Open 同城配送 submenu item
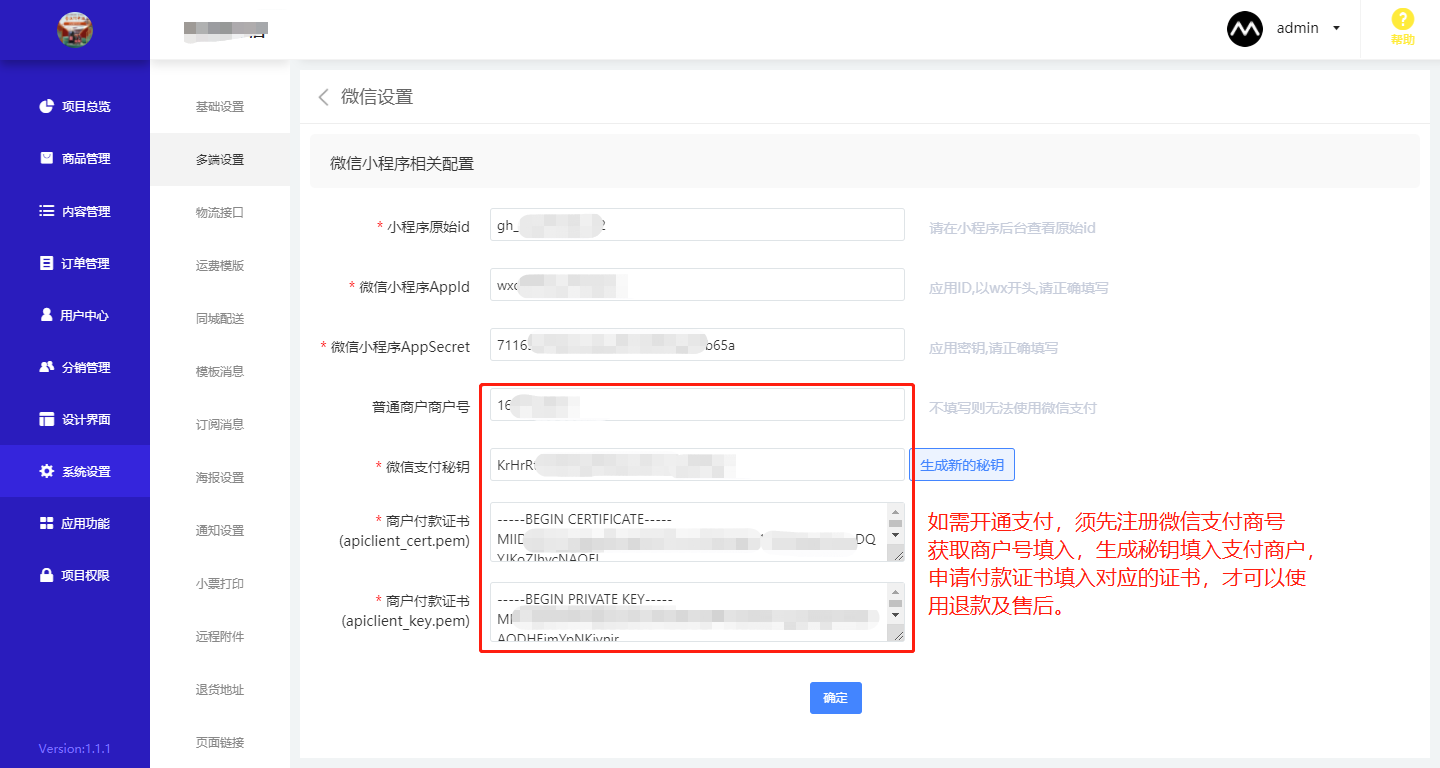Image resolution: width=1440 pixels, height=768 pixels. pos(220,319)
